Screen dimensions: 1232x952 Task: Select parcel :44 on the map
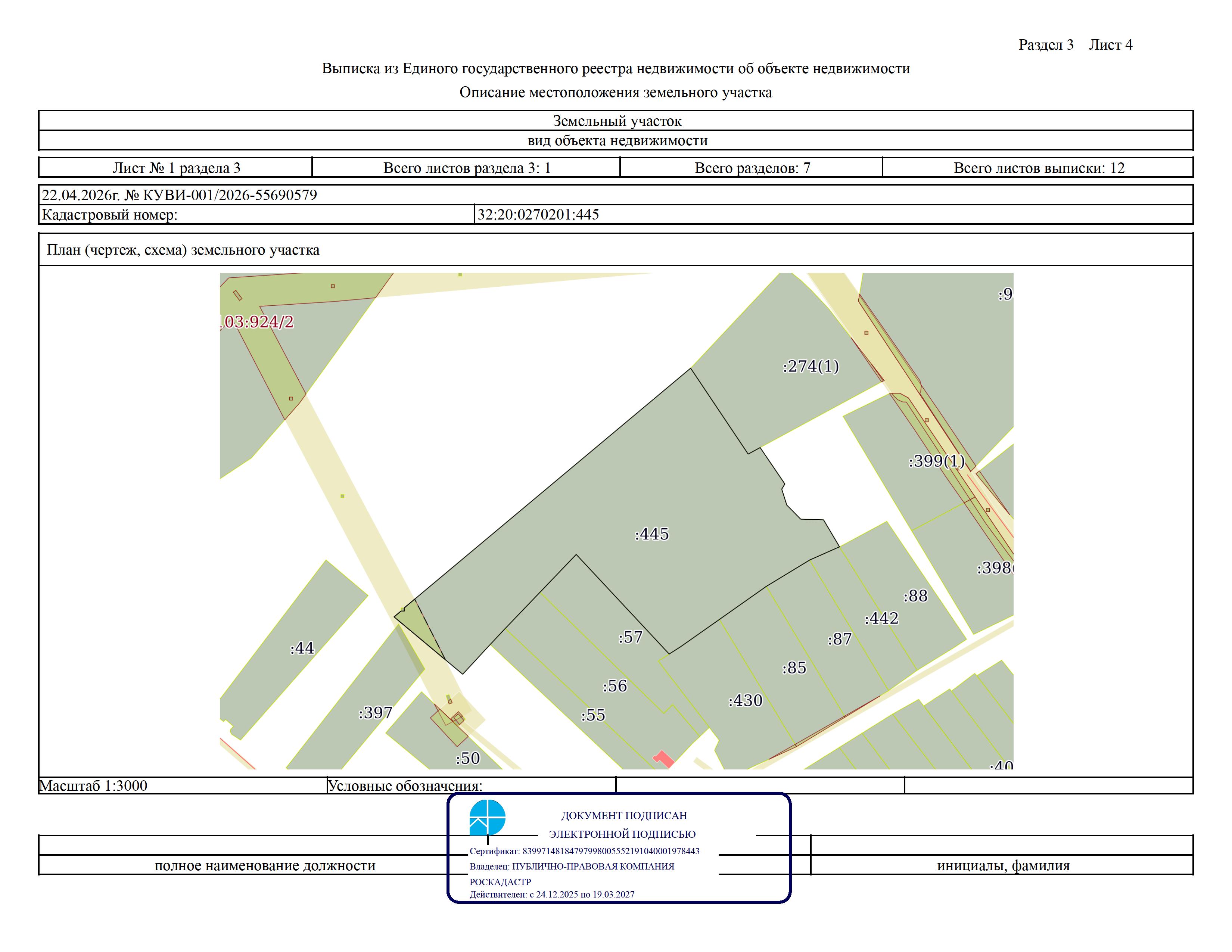coord(302,648)
